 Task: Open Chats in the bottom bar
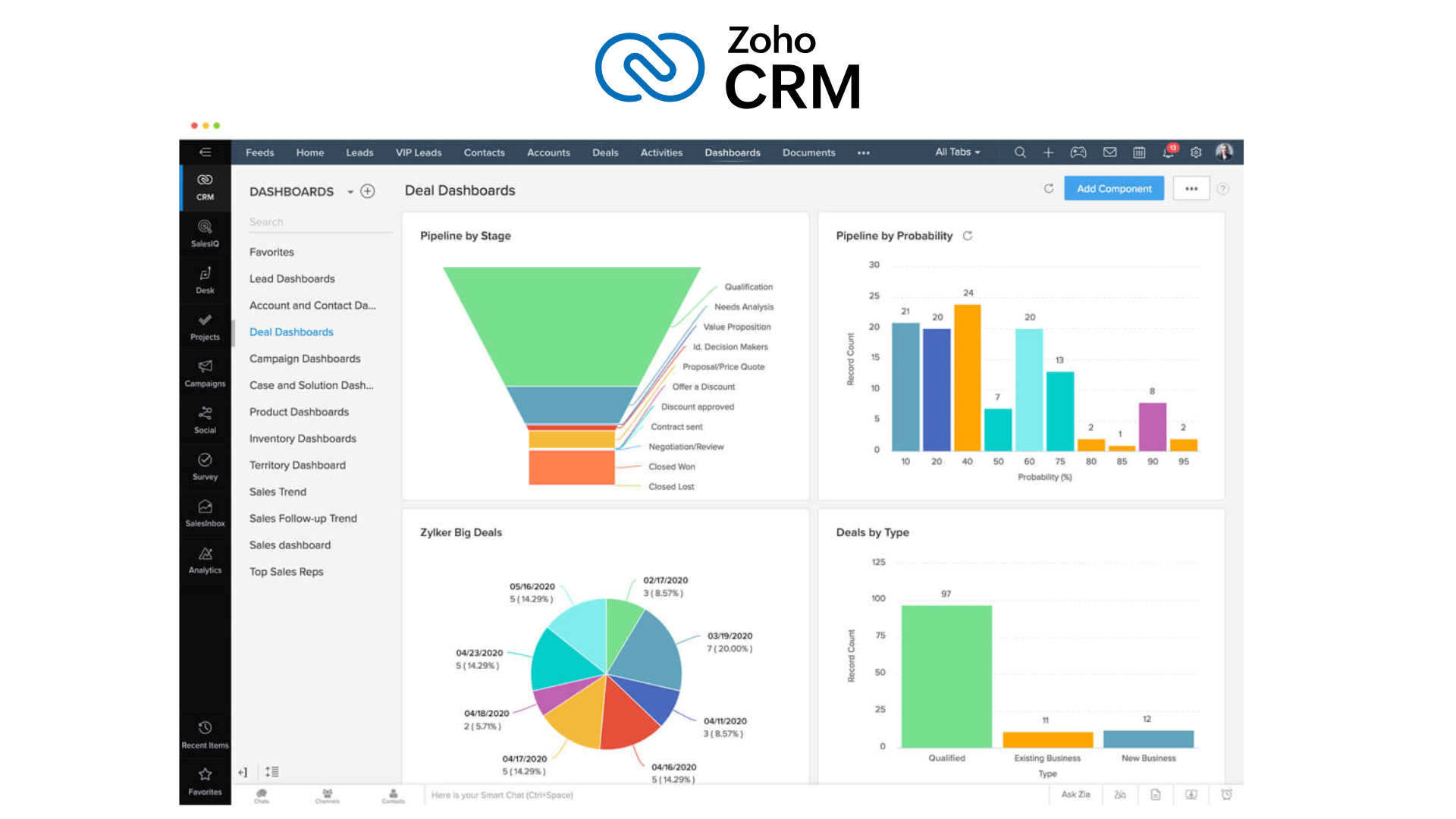coord(262,795)
